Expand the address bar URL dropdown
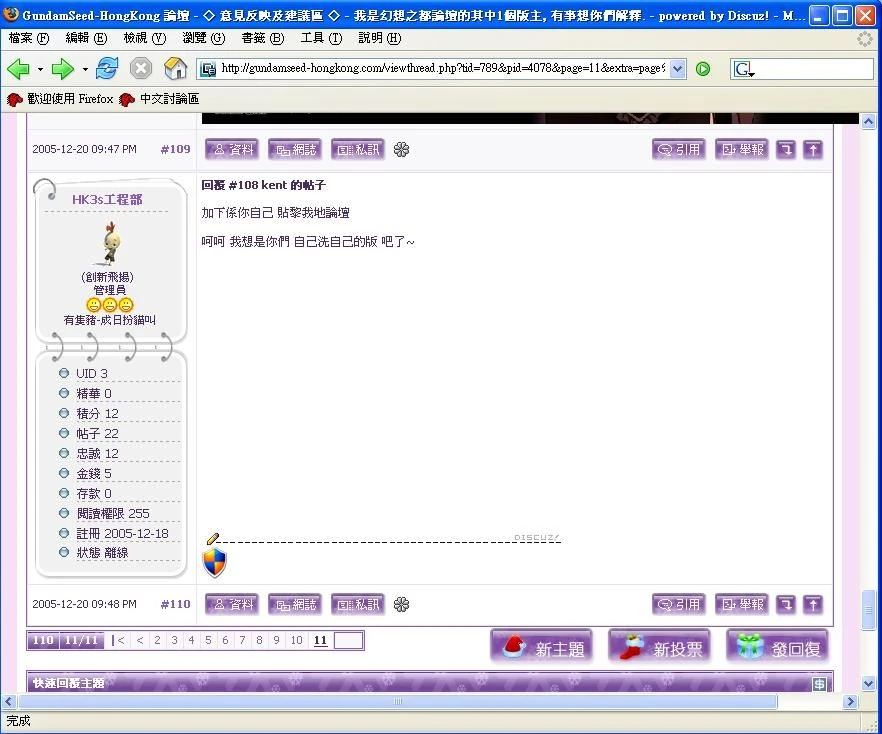 click(x=678, y=69)
